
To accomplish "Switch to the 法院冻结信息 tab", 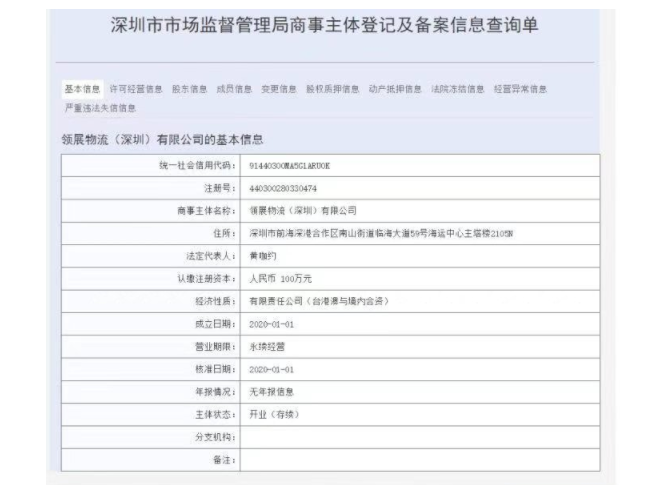I will (x=457, y=89).
